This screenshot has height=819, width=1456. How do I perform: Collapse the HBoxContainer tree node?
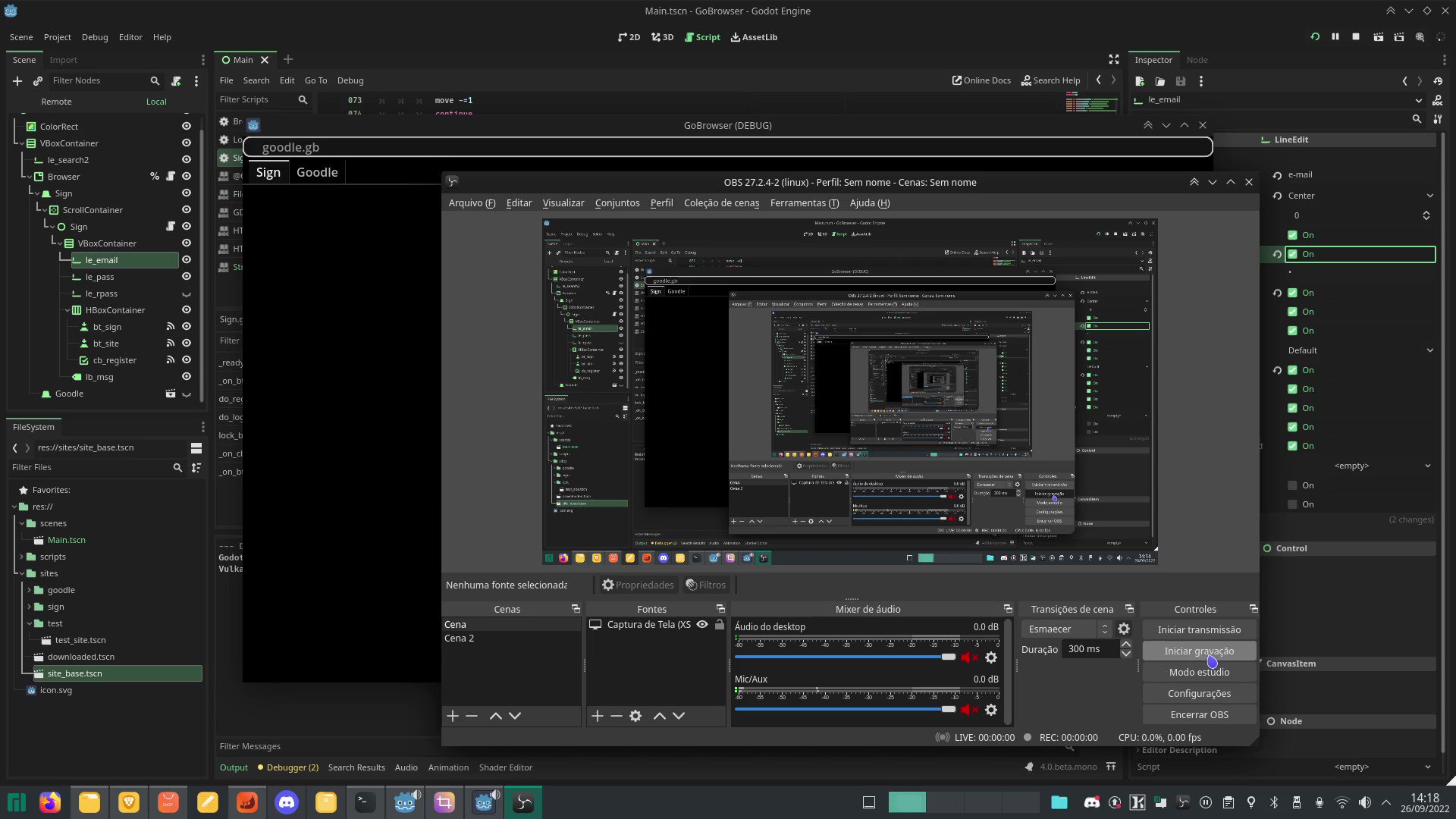pyautogui.click(x=67, y=310)
